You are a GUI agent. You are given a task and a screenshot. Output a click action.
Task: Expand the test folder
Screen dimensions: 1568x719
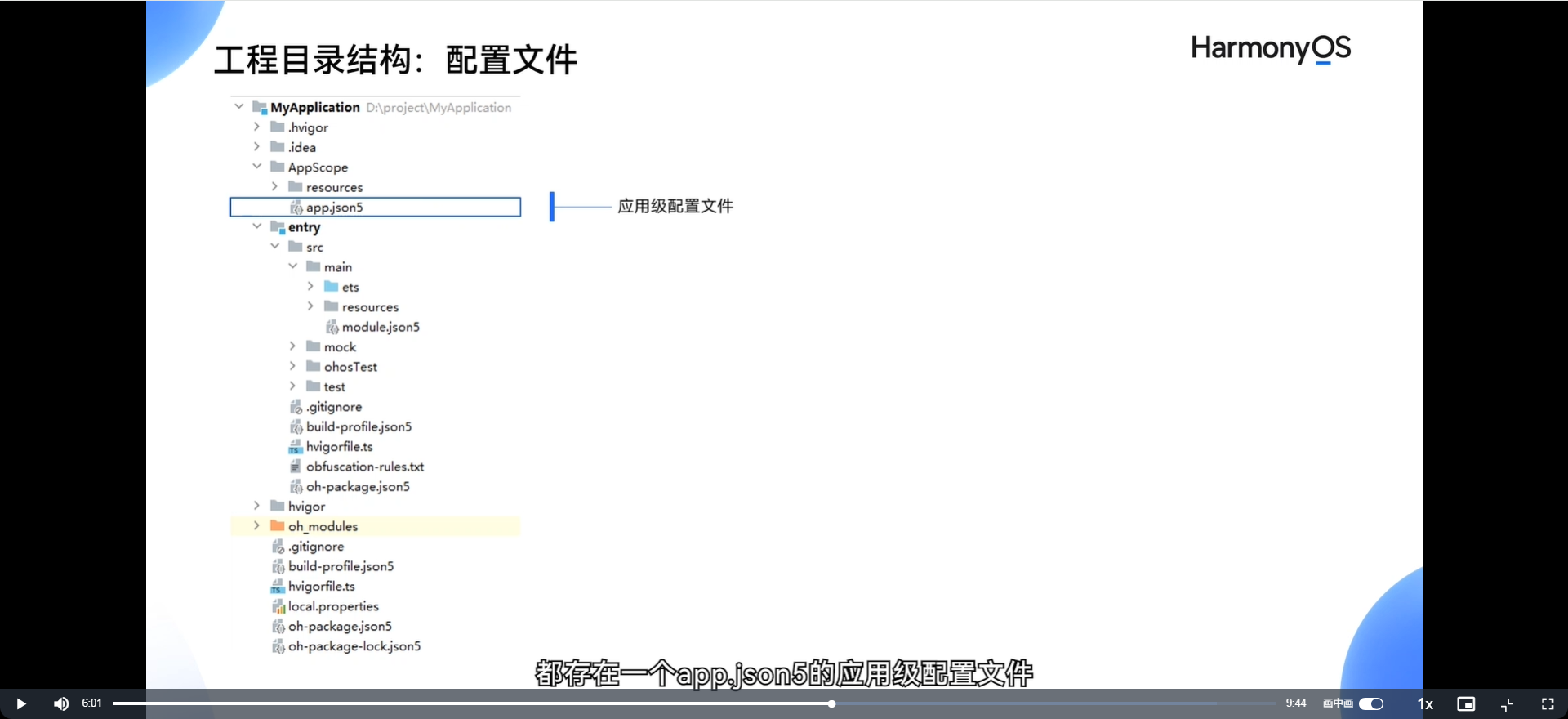click(292, 386)
